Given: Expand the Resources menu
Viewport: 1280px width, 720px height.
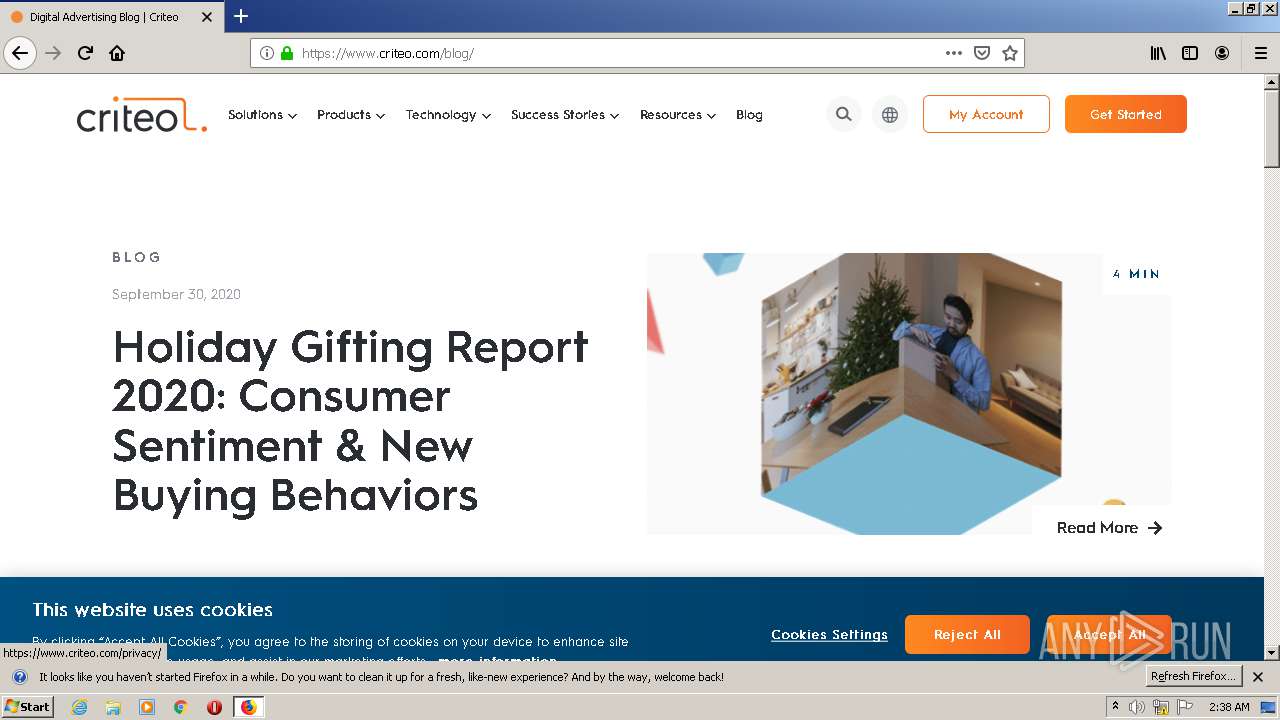Looking at the screenshot, I should (678, 115).
